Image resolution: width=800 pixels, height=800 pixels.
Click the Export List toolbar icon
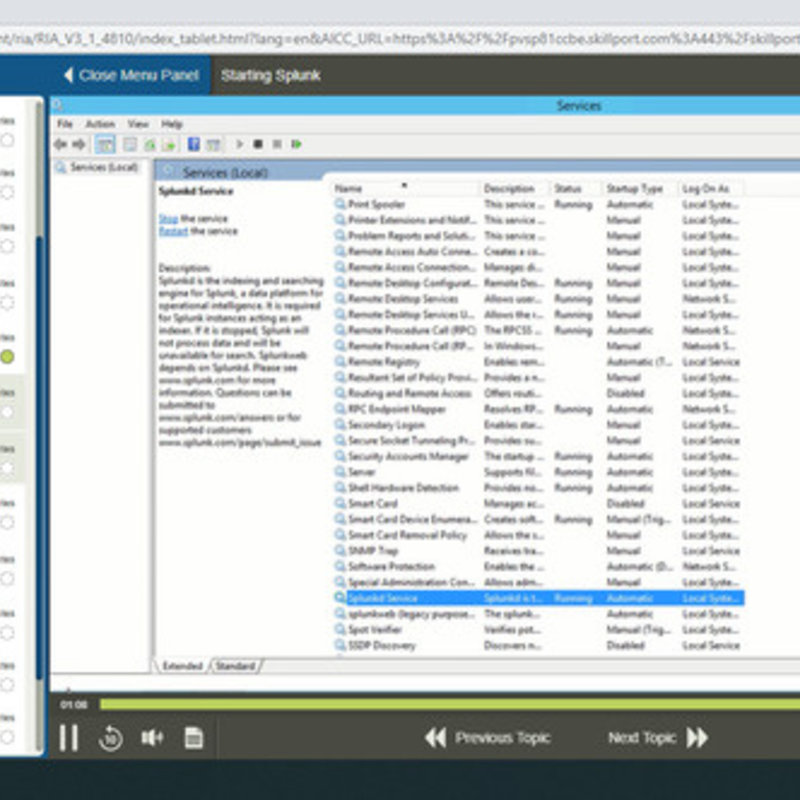[x=169, y=144]
